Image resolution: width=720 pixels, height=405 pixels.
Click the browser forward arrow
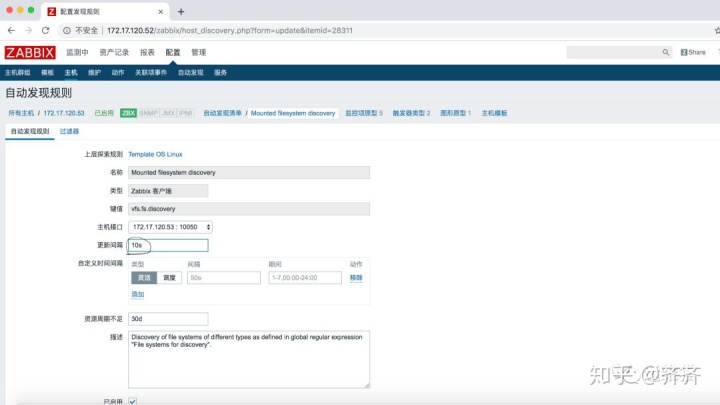pos(28,30)
